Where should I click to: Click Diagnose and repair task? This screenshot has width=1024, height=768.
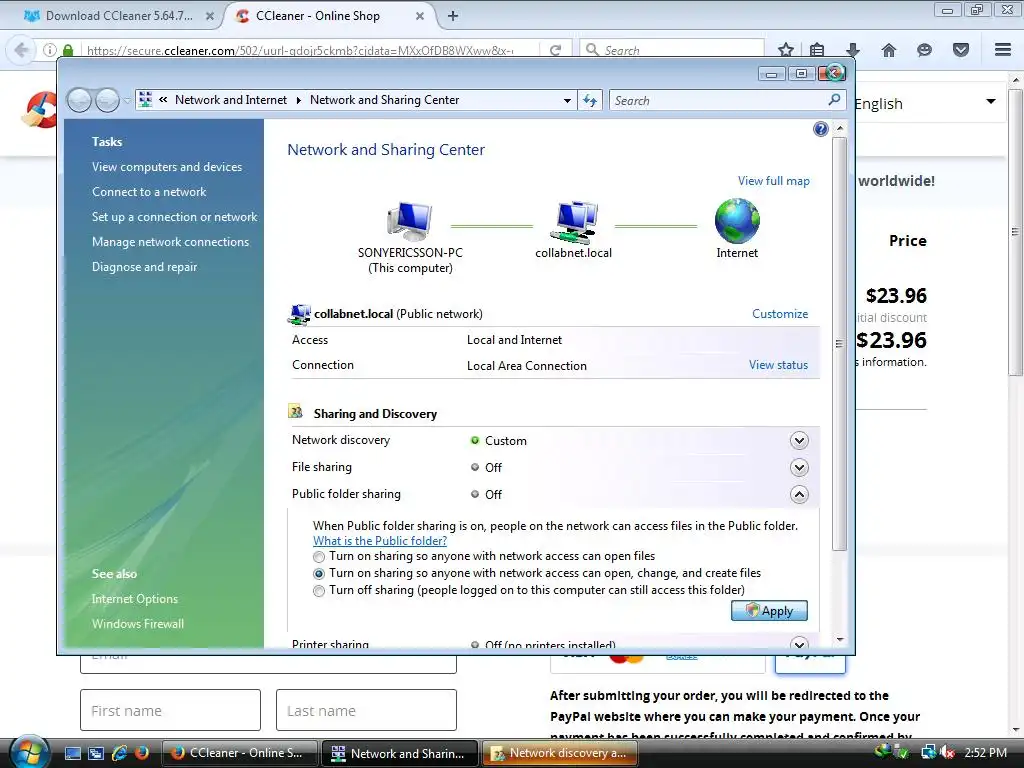coord(144,266)
